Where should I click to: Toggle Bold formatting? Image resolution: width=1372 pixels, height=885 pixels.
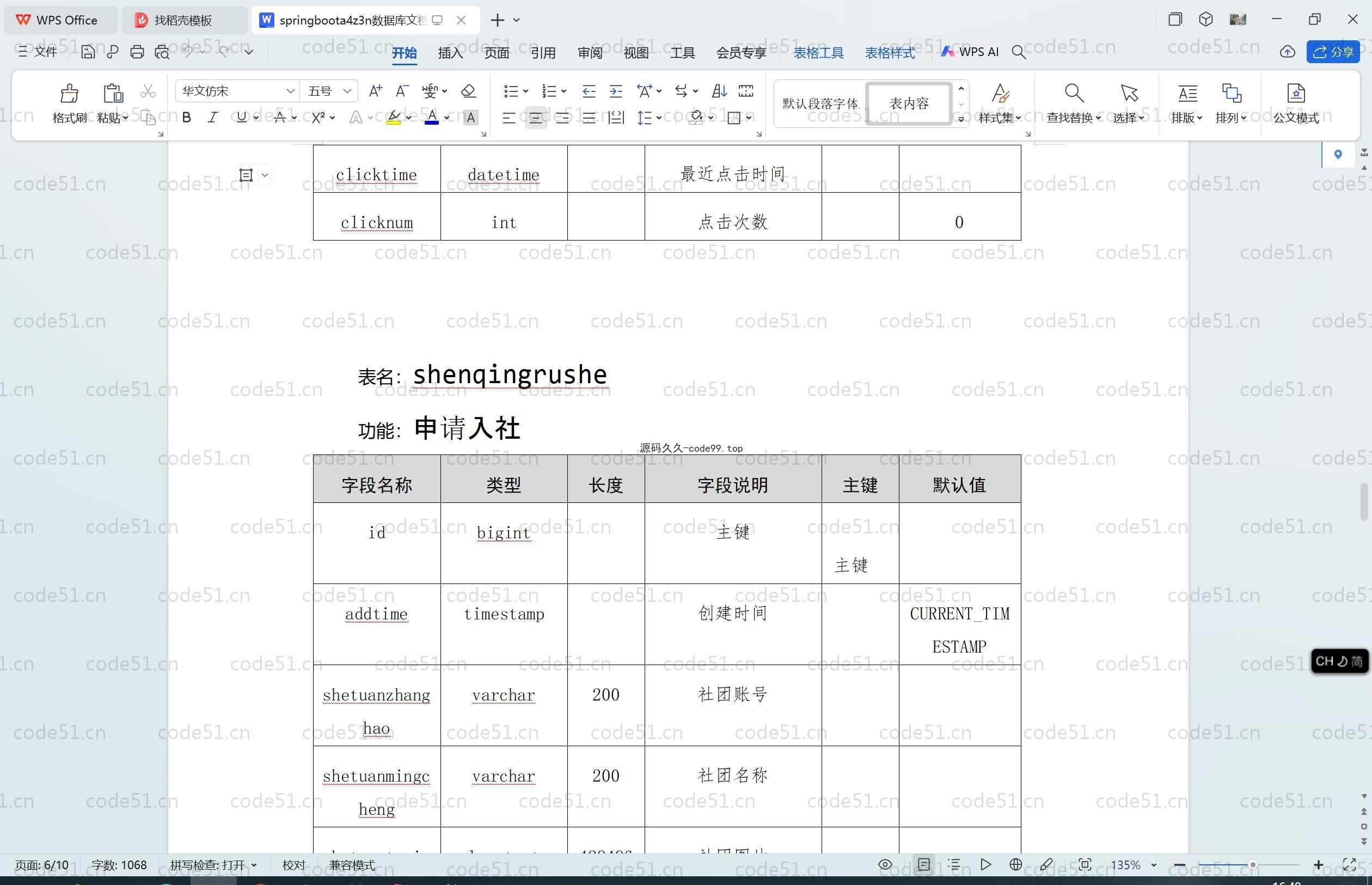click(186, 118)
